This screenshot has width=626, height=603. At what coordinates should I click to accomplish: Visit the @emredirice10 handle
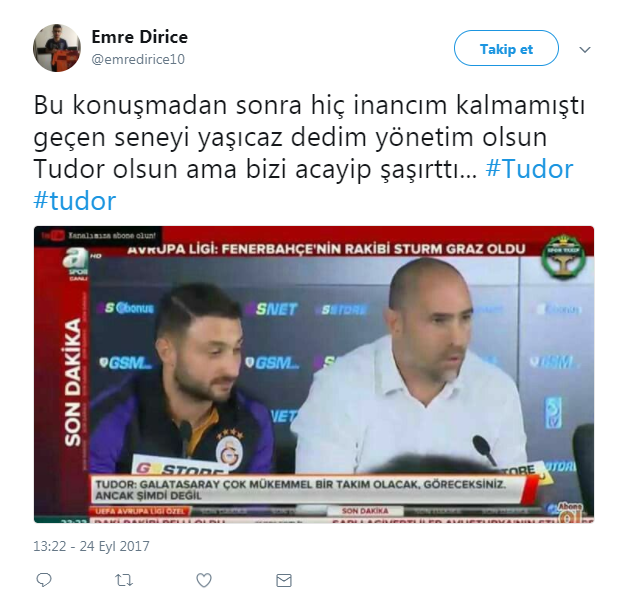[138, 59]
